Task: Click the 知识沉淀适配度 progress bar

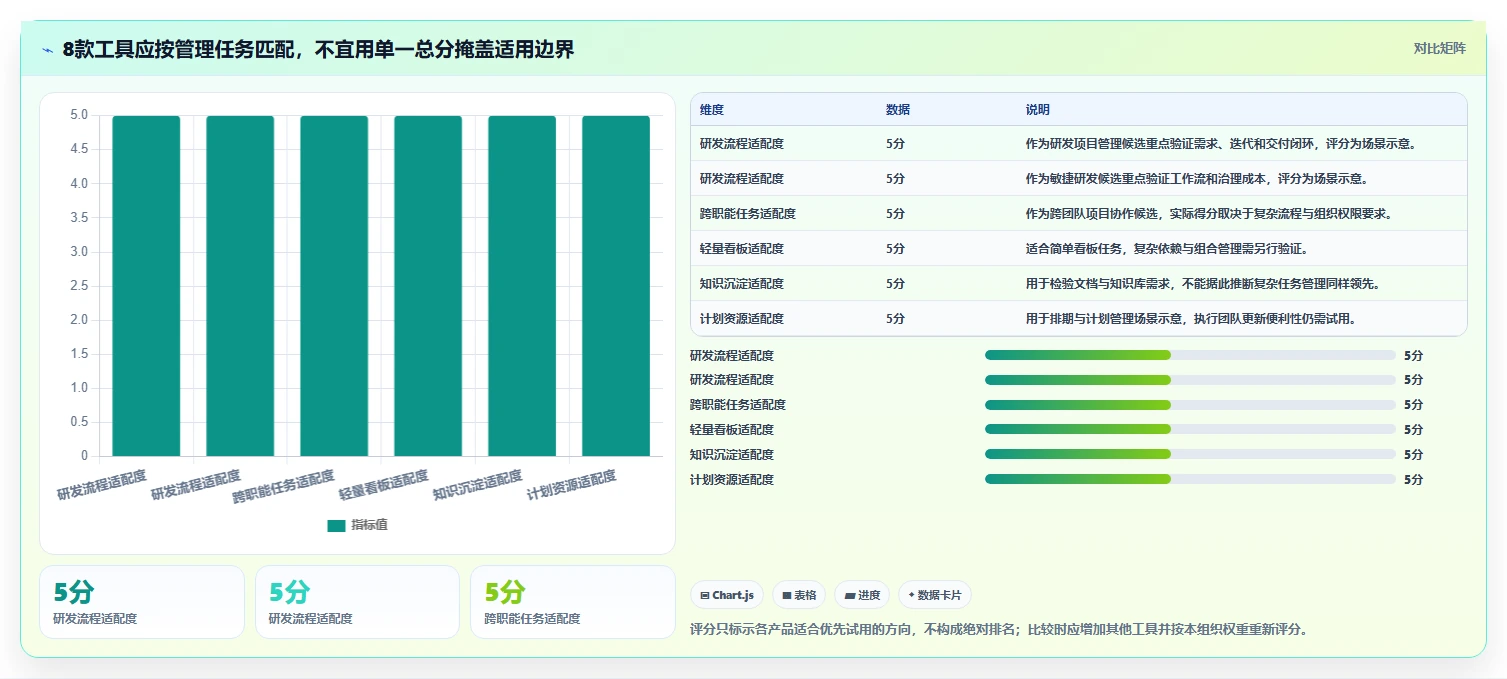Action: click(1190, 455)
